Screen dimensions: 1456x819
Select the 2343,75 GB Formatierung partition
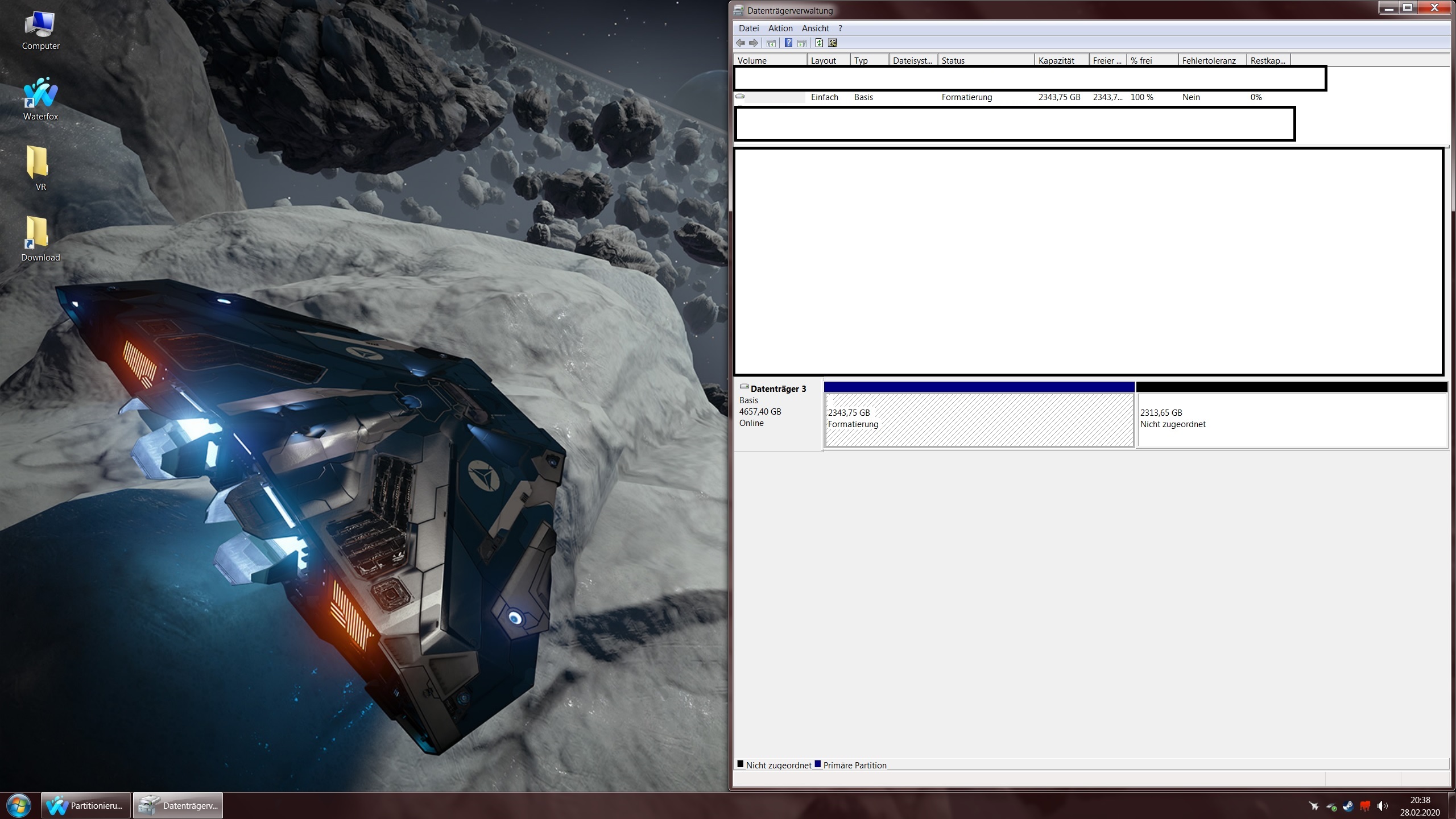point(979,420)
